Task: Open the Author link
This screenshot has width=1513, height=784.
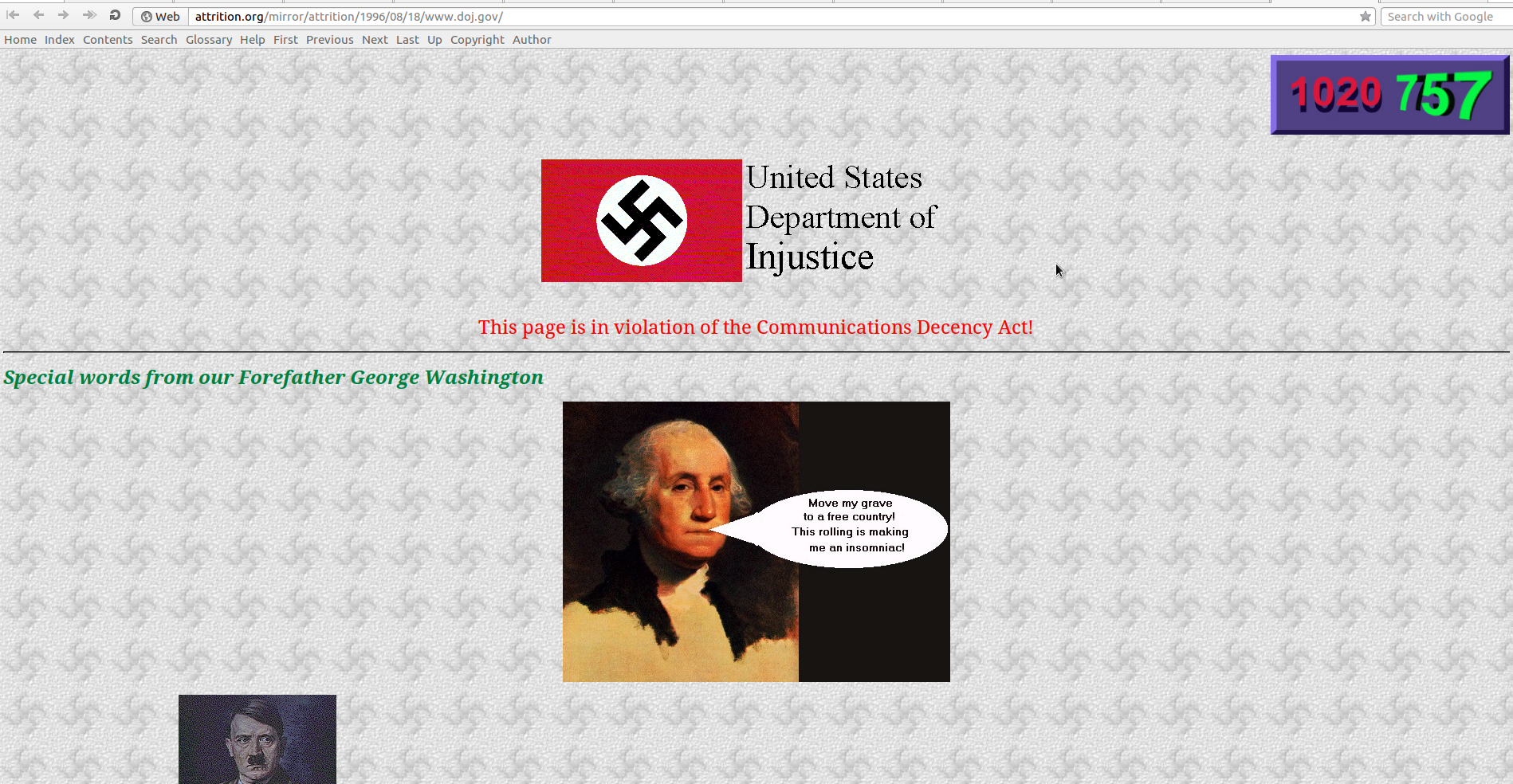Action: tap(532, 40)
